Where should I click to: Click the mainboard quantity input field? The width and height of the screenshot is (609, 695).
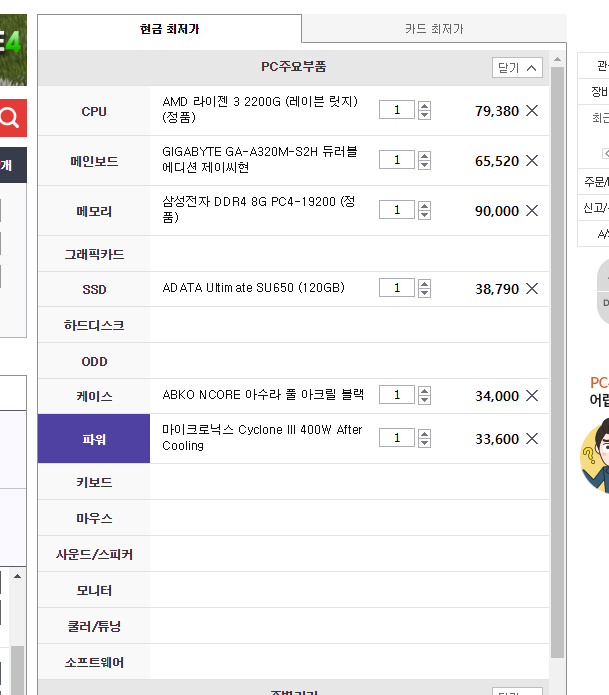(x=397, y=160)
